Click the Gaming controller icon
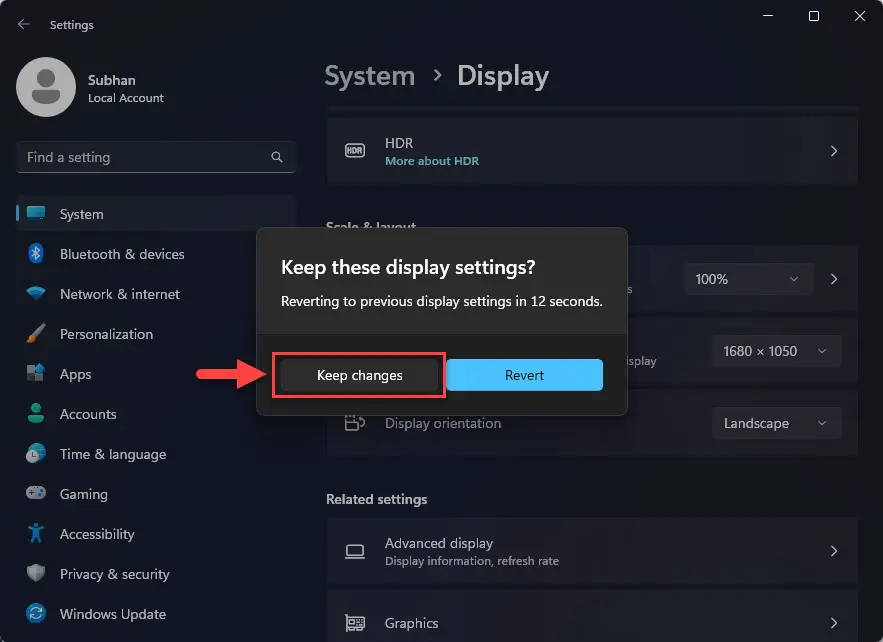Viewport: 883px width, 642px height. coord(36,493)
